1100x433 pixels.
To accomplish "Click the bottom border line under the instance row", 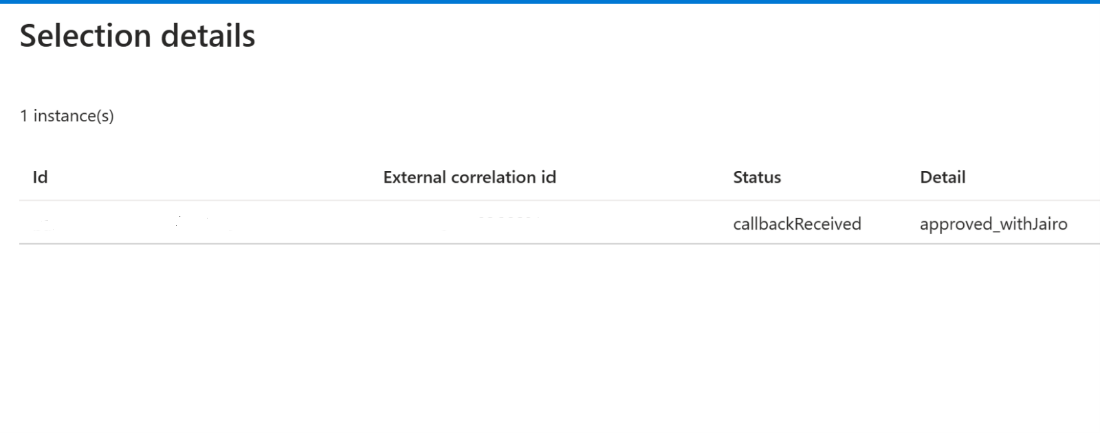I will click(550, 243).
